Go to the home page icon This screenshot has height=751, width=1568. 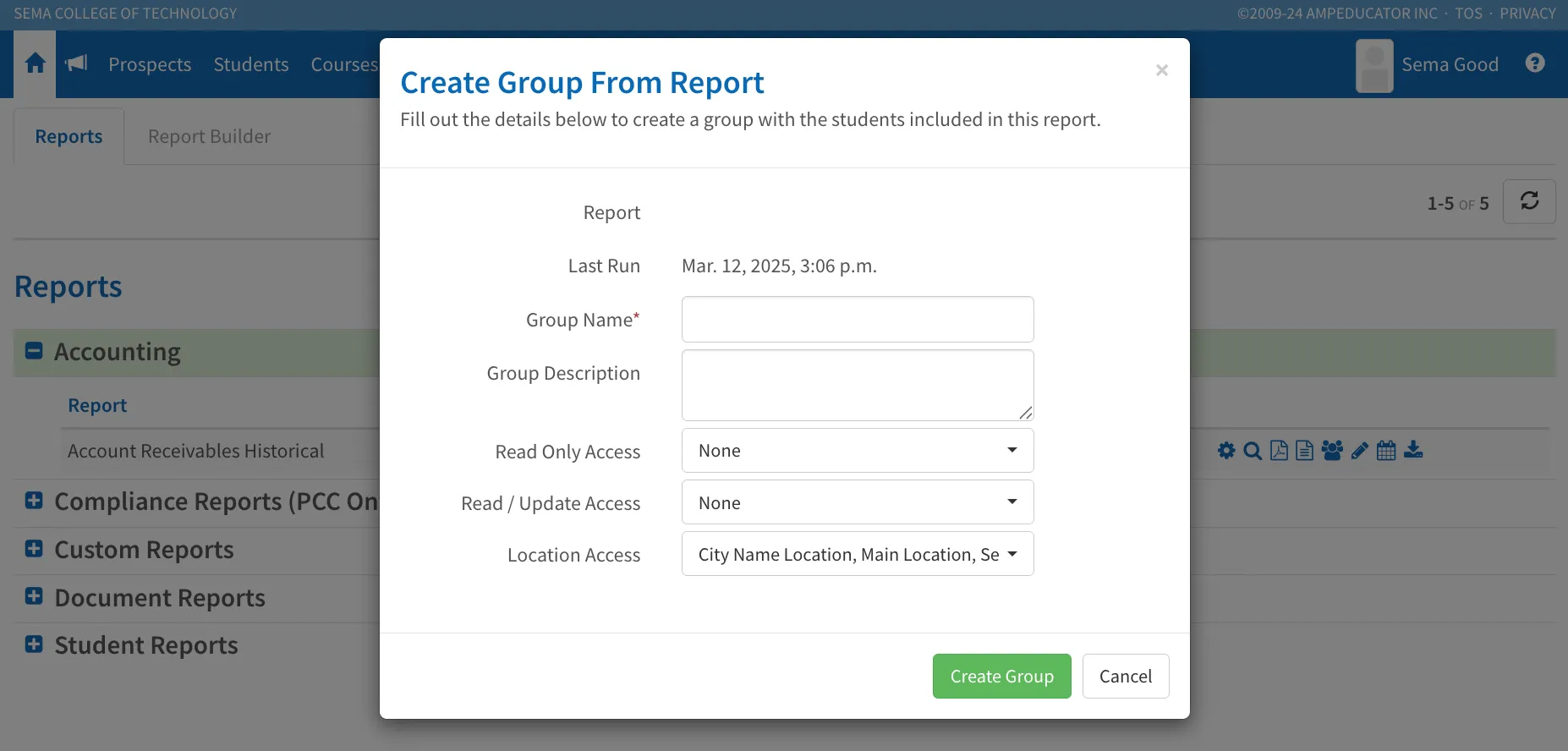pos(35,63)
